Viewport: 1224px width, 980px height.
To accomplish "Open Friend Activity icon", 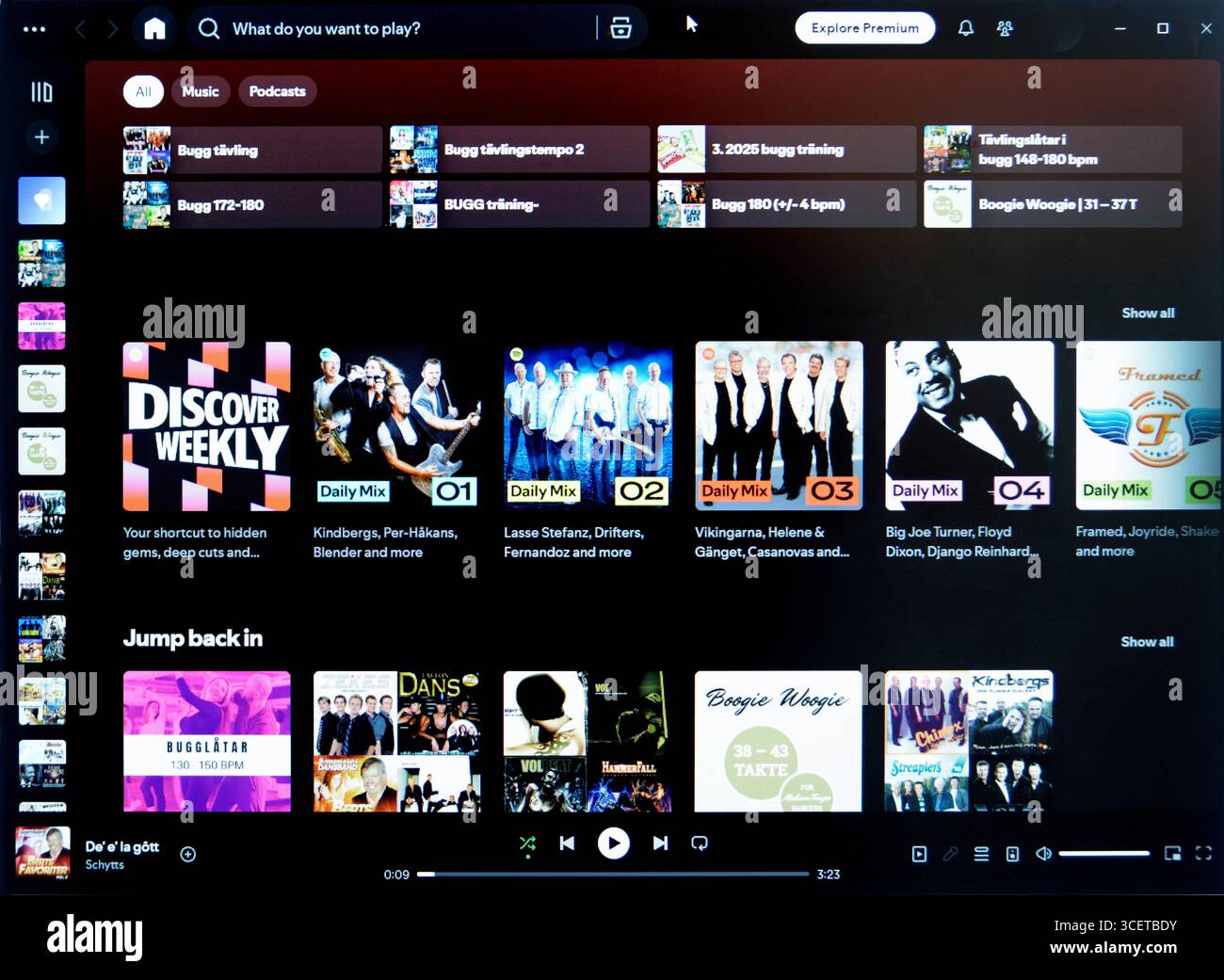I will (1005, 28).
